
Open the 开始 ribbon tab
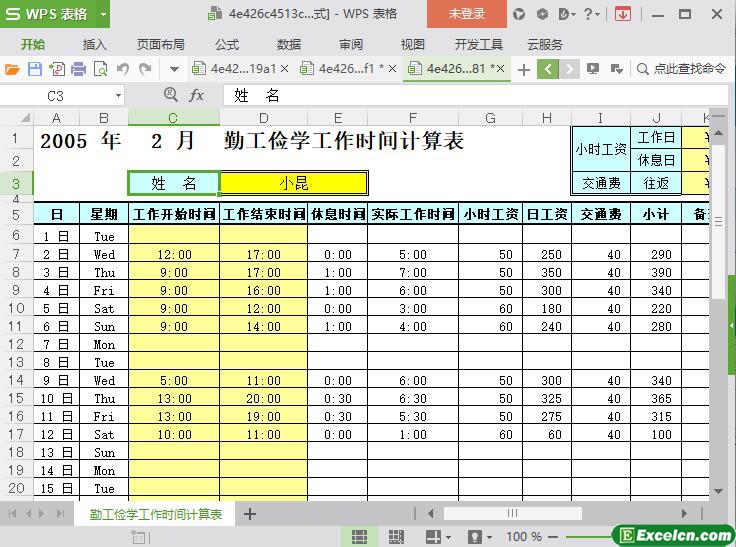pos(33,45)
